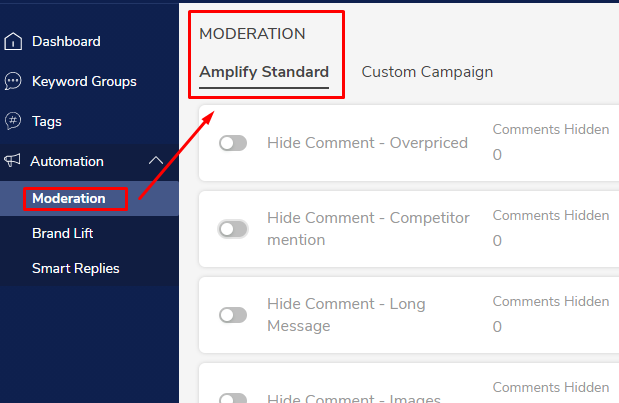Click Comments Hidden count for Competitor mention
Image resolution: width=619 pixels, height=403 pixels.
point(497,241)
